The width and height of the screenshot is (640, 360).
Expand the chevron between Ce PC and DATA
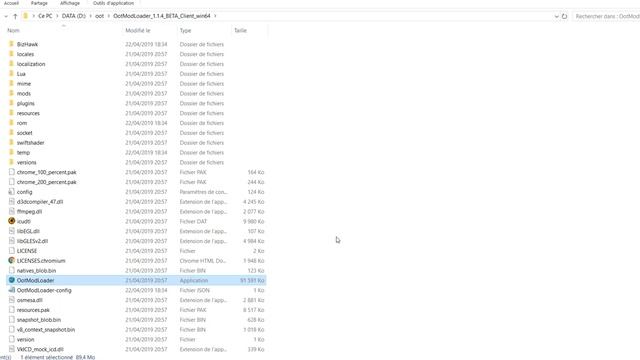pos(57,16)
